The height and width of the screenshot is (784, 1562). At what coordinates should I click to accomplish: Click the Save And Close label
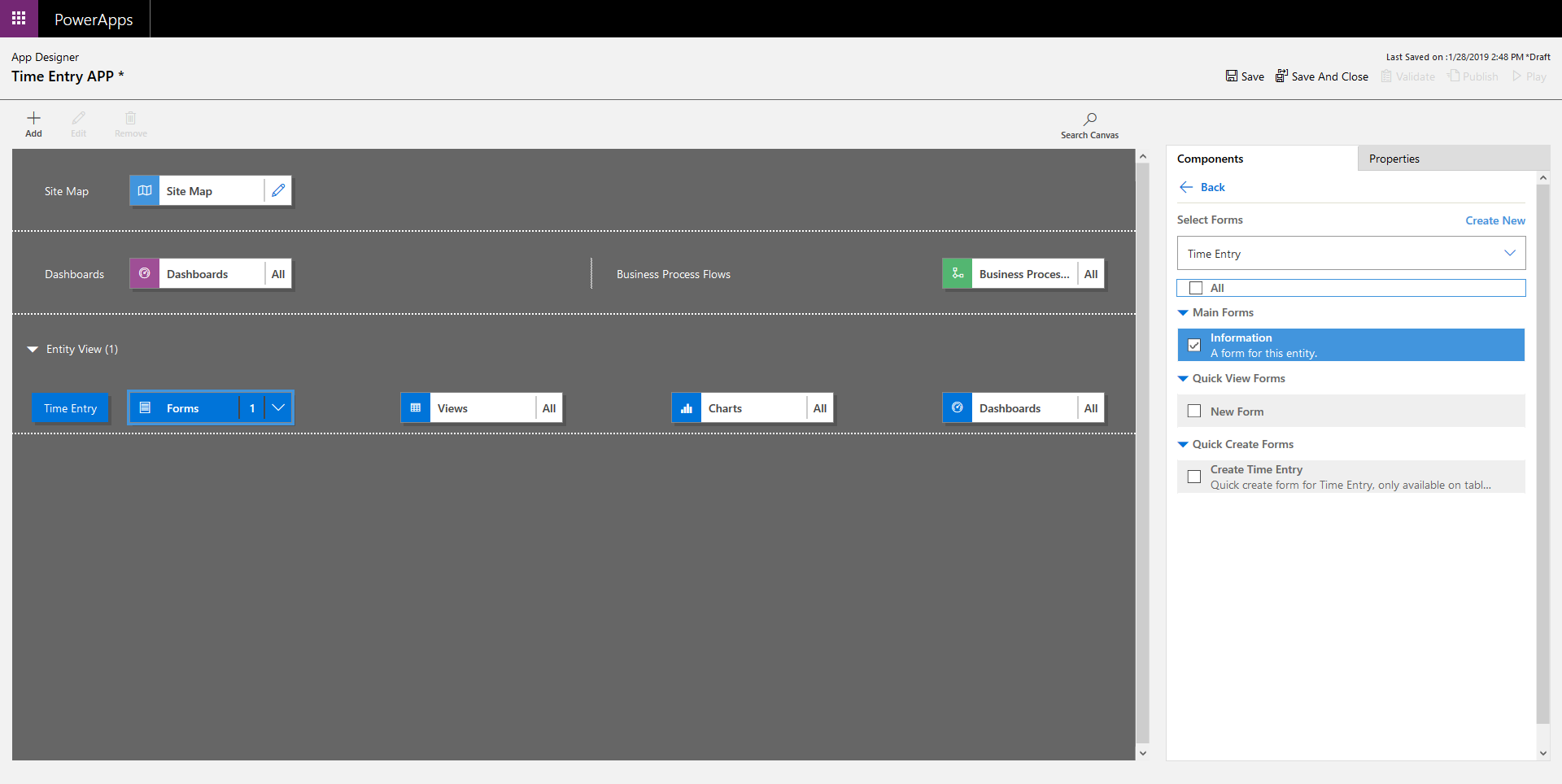[1330, 76]
